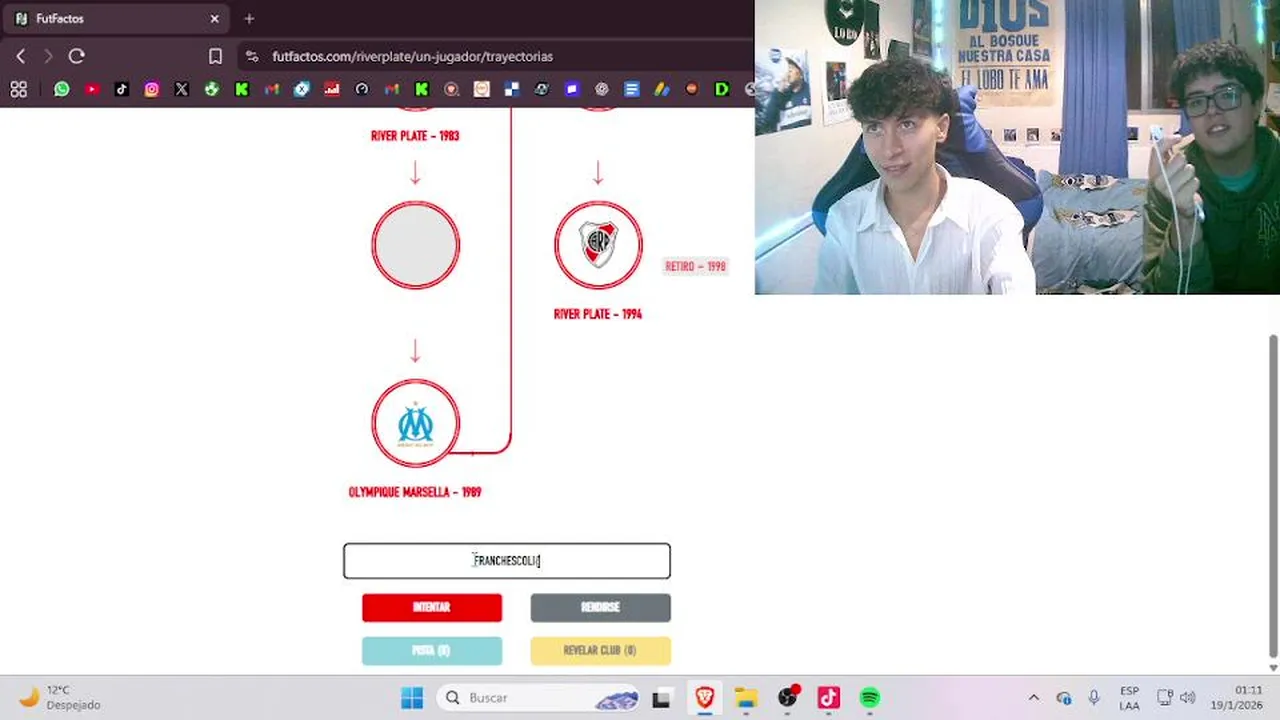Open the Google Ads bookmark
The width and height of the screenshot is (1280, 720).
point(662,89)
